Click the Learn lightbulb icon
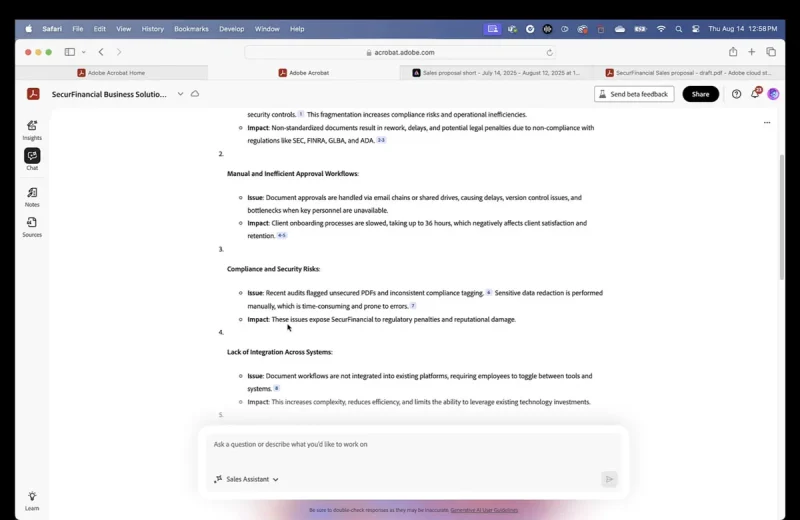Viewport: 800px width, 520px height. tap(32, 498)
